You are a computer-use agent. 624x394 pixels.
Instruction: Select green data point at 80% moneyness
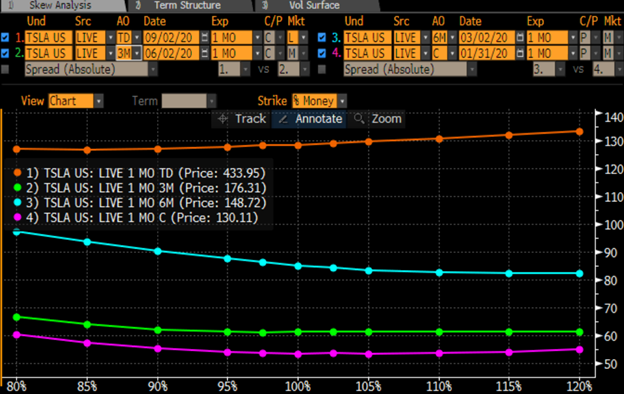tap(17, 317)
